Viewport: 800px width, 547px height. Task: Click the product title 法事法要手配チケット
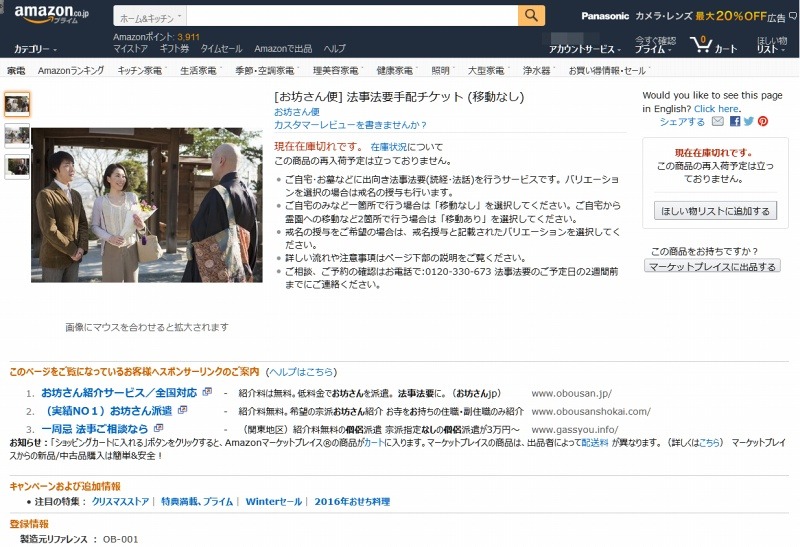point(399,96)
